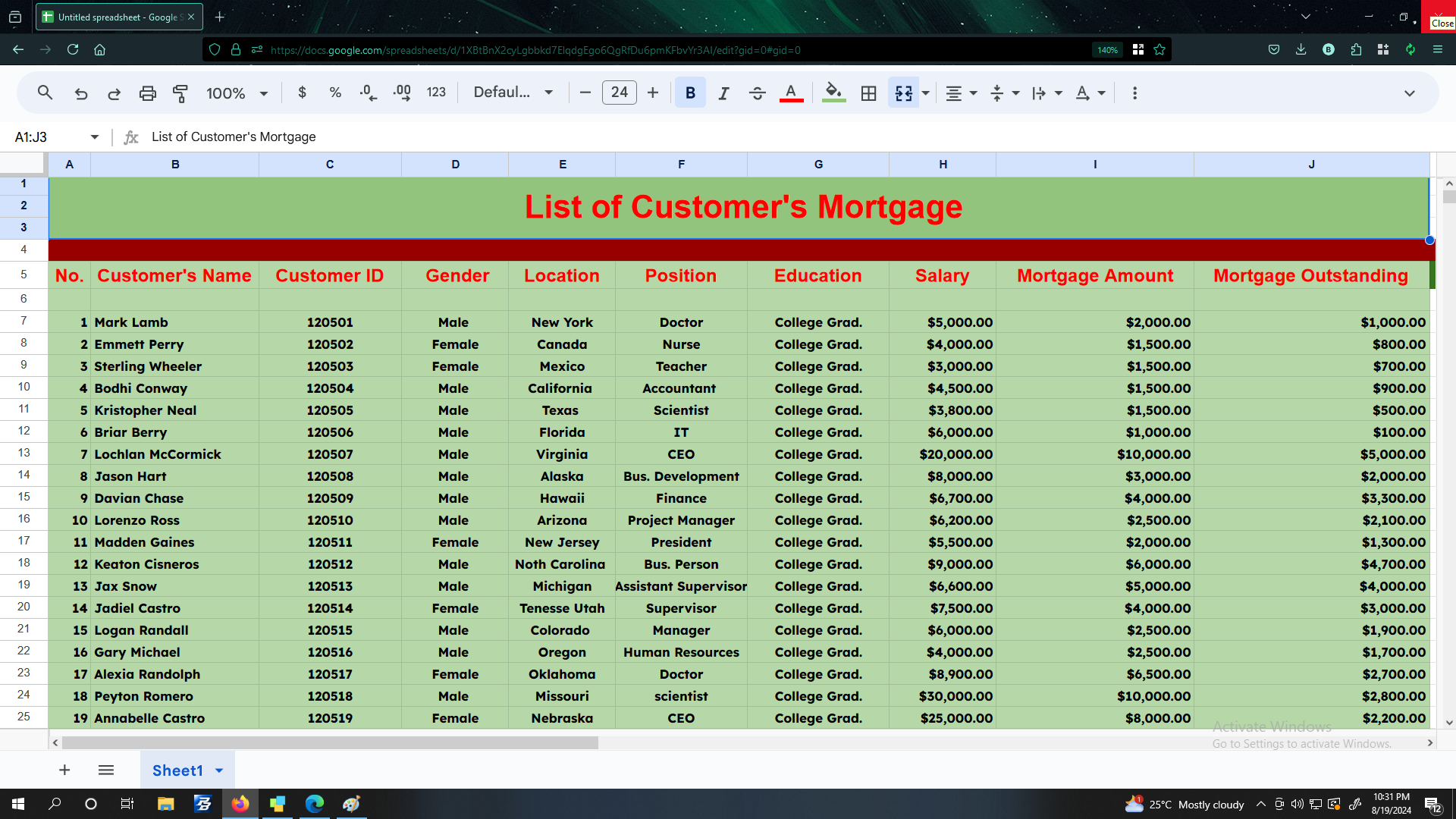The width and height of the screenshot is (1456, 819).
Task: Open the borders tool
Action: click(868, 93)
